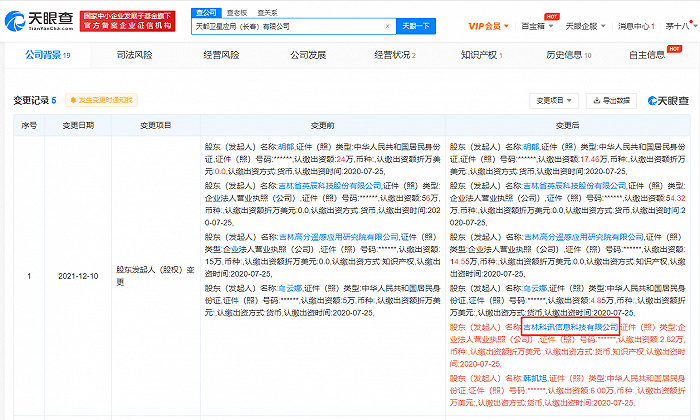The image size is (700, 420).
Task: Click the 变更项目 column header in the table
Action: pyautogui.click(x=156, y=125)
